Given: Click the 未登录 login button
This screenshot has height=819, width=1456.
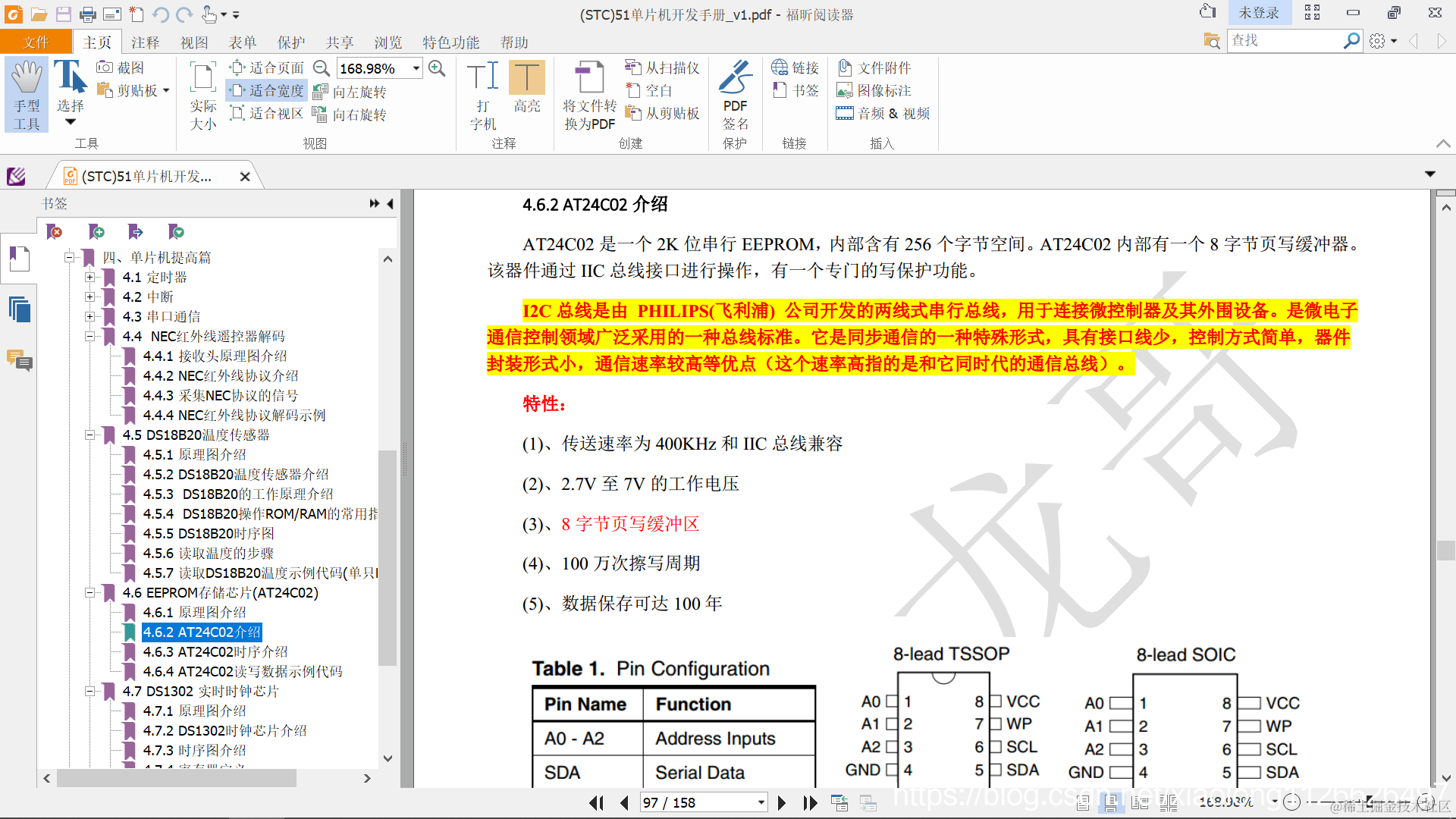Looking at the screenshot, I should point(1258,13).
